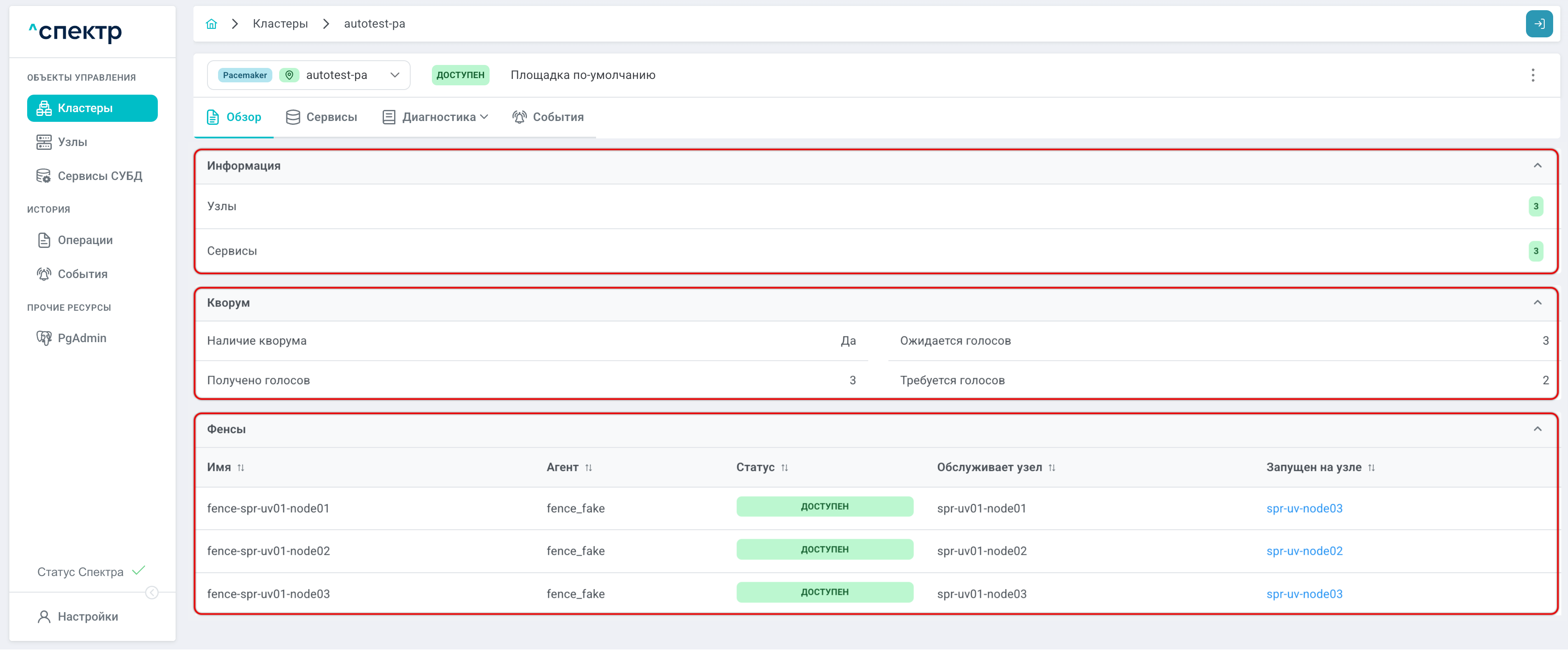The height and width of the screenshot is (652, 1568).
Task: Collapse the Кворум section
Action: [1537, 303]
